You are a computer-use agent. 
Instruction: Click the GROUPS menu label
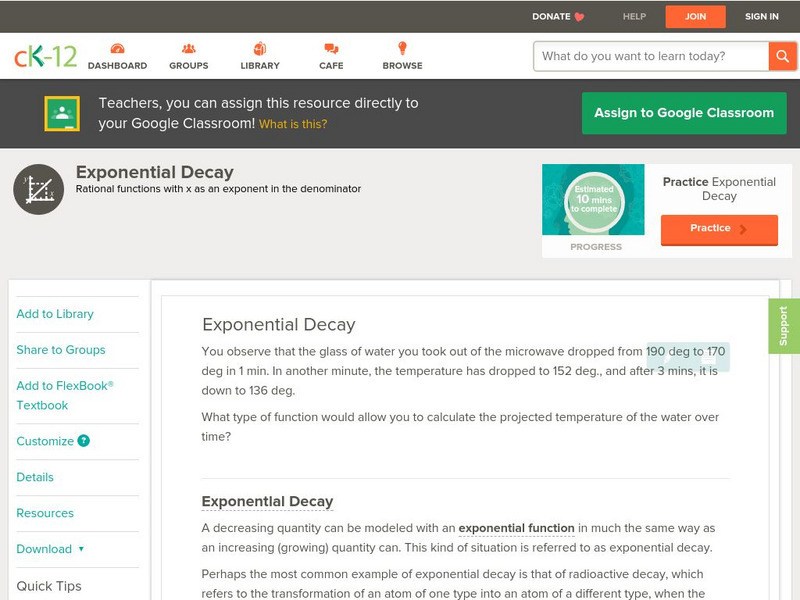[x=189, y=66]
